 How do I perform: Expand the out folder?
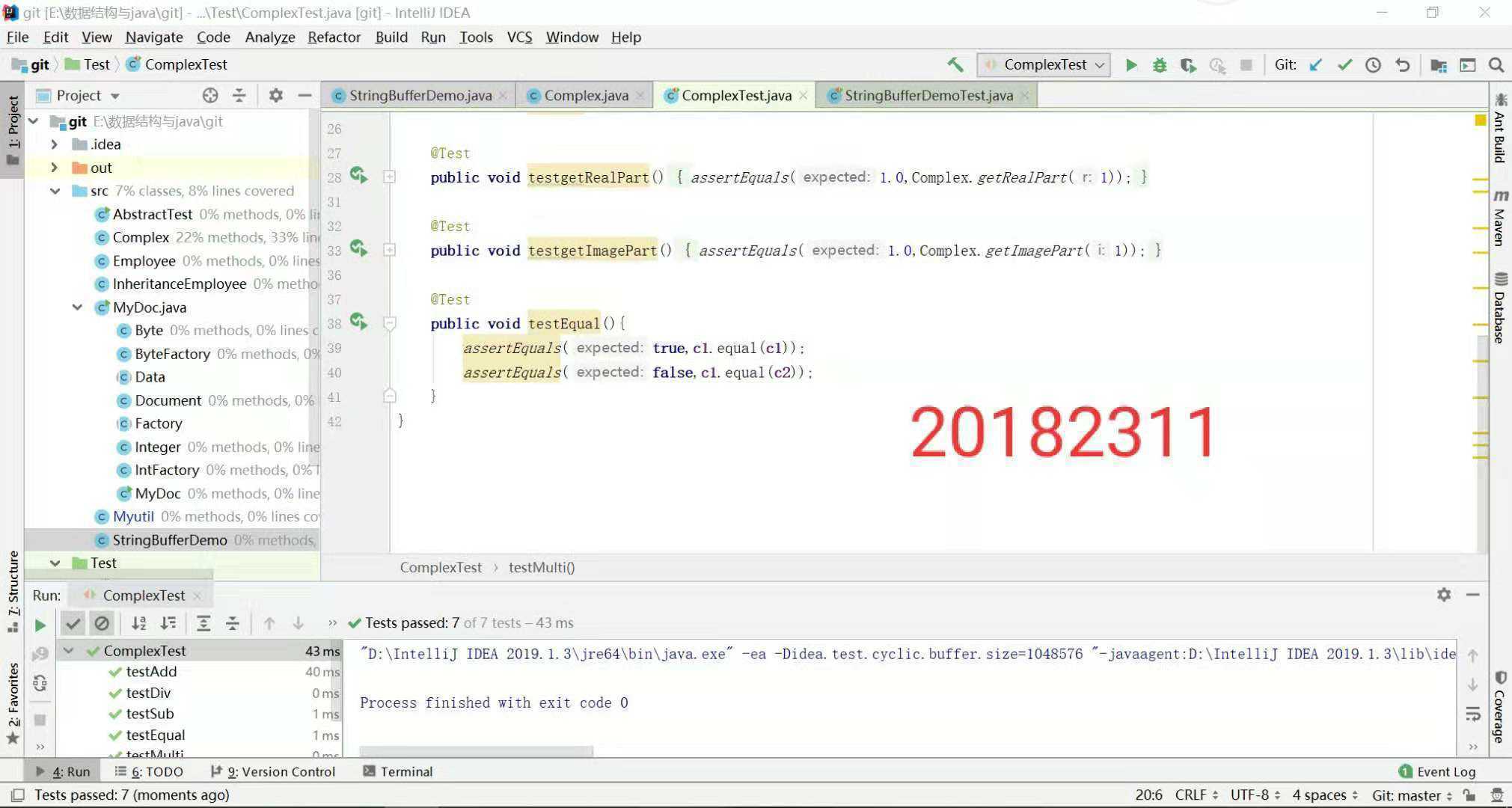click(54, 168)
